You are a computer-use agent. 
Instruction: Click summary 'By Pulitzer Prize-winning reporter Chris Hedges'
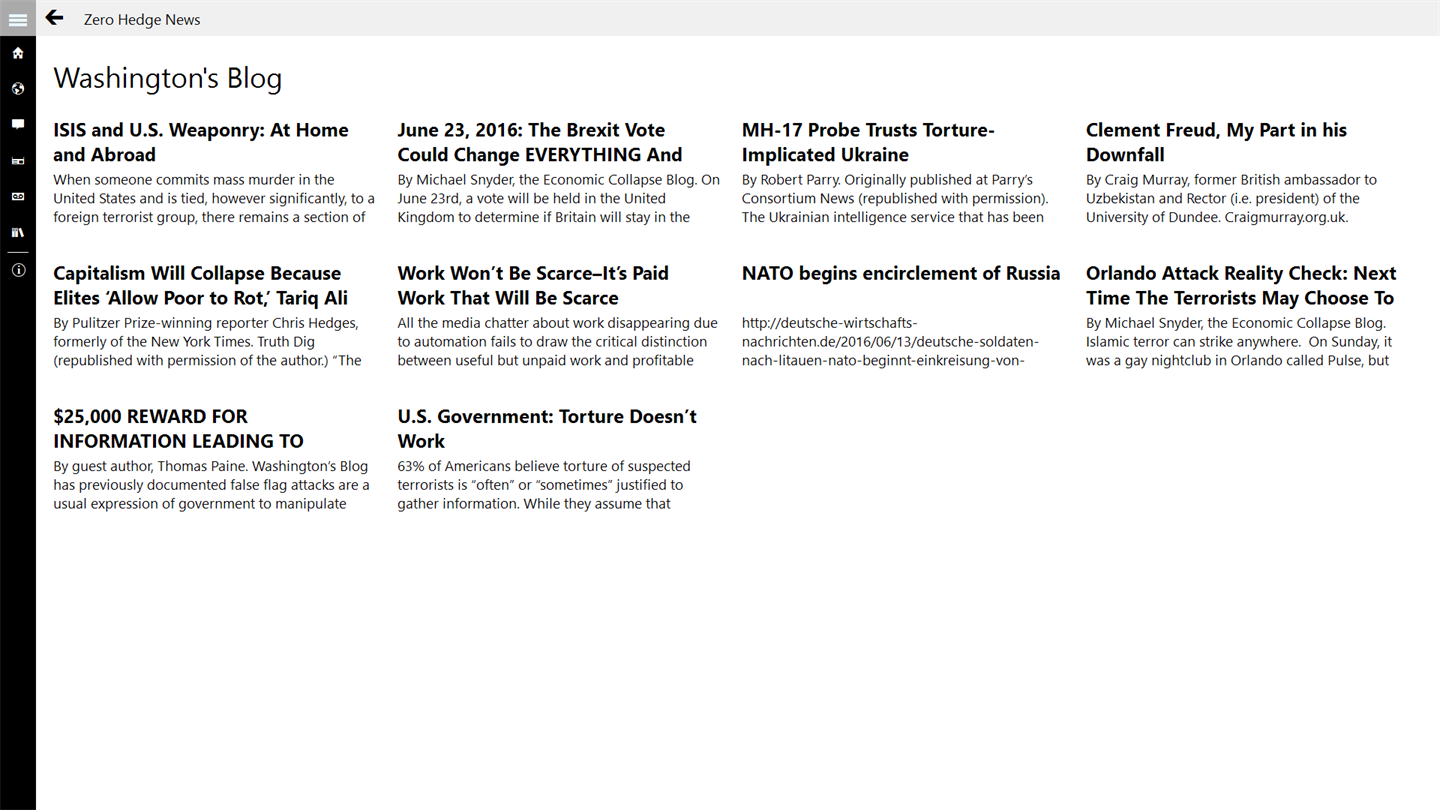[207, 342]
